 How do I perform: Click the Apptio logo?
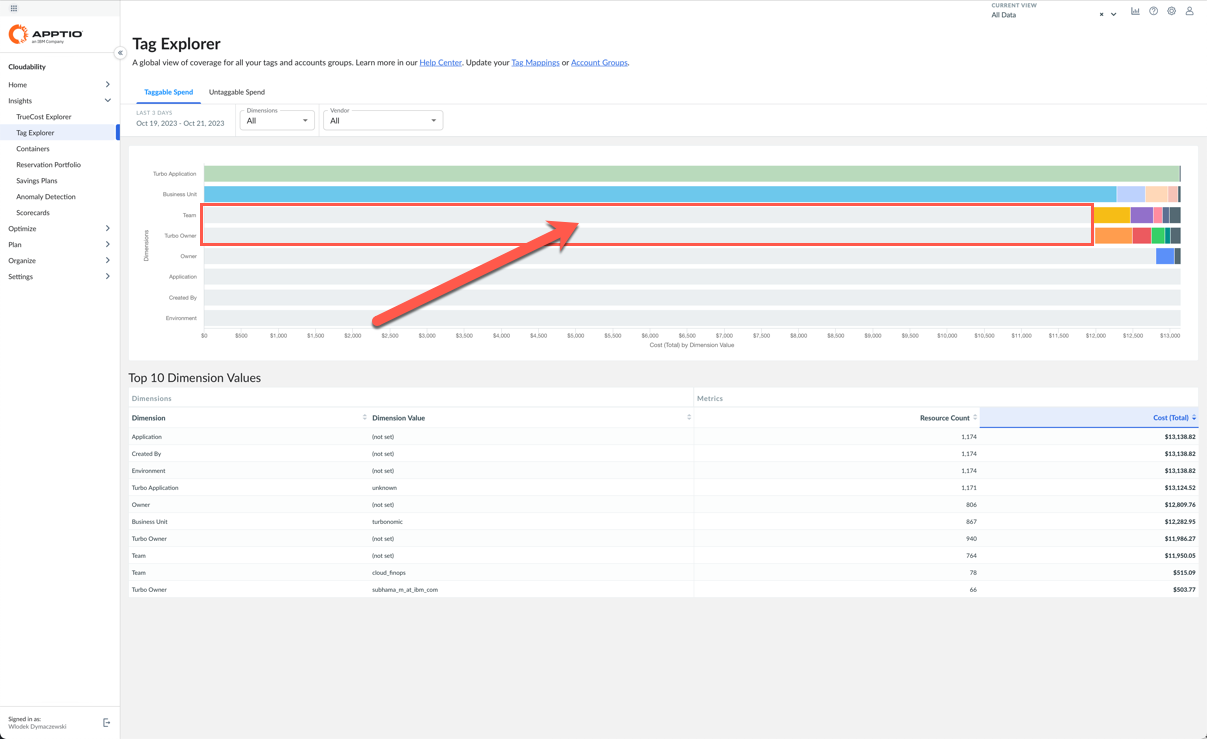45,35
